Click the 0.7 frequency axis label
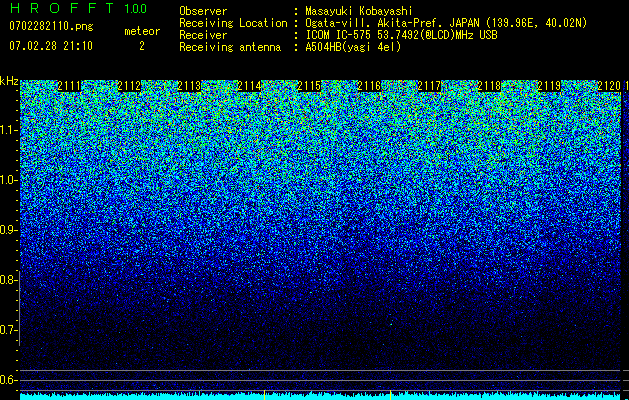The image size is (629, 400). 9,330
